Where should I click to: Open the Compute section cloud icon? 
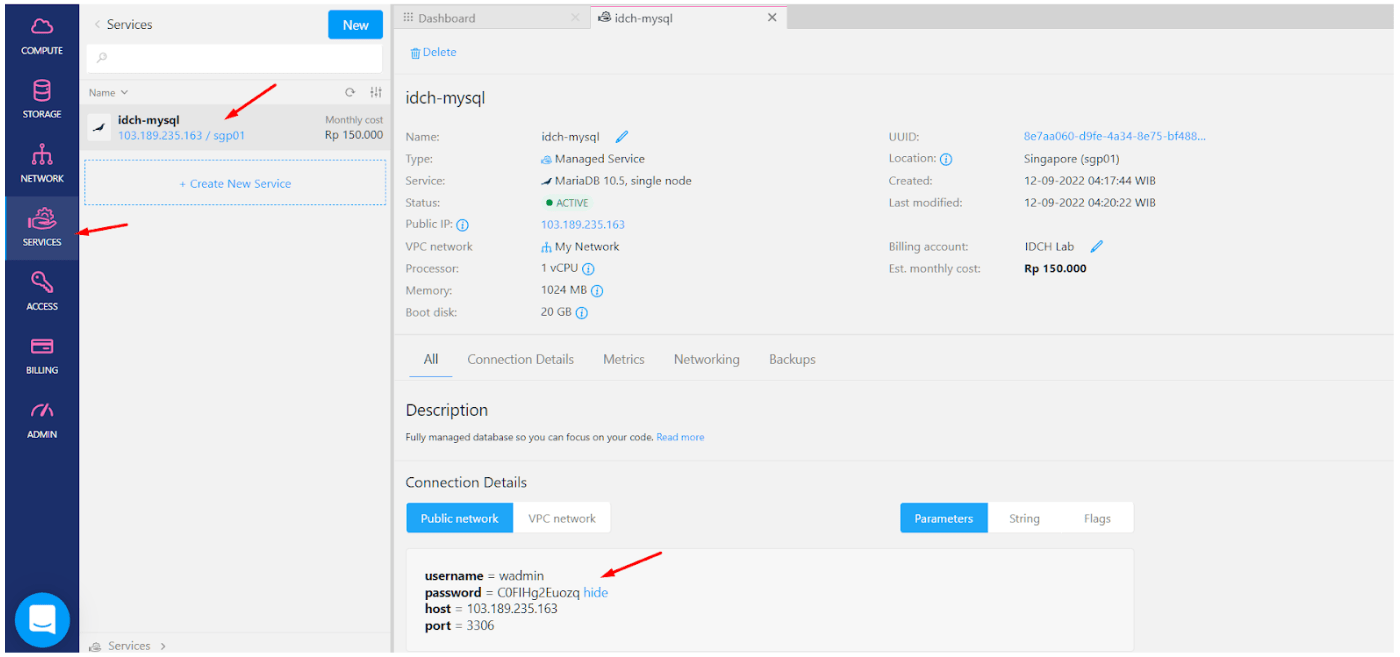(42, 28)
